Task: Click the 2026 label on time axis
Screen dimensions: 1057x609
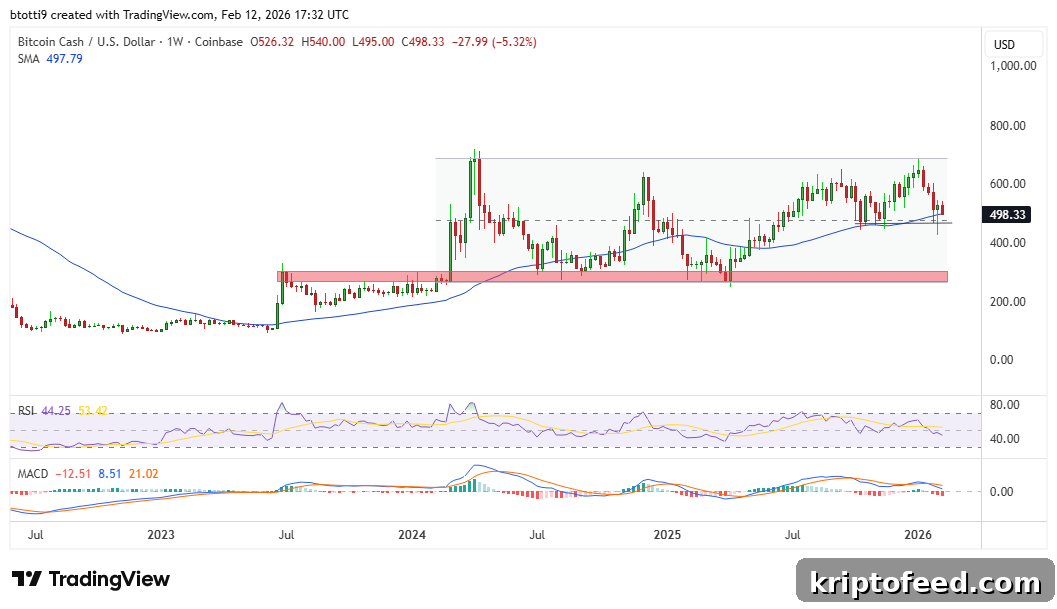Action: click(x=918, y=535)
